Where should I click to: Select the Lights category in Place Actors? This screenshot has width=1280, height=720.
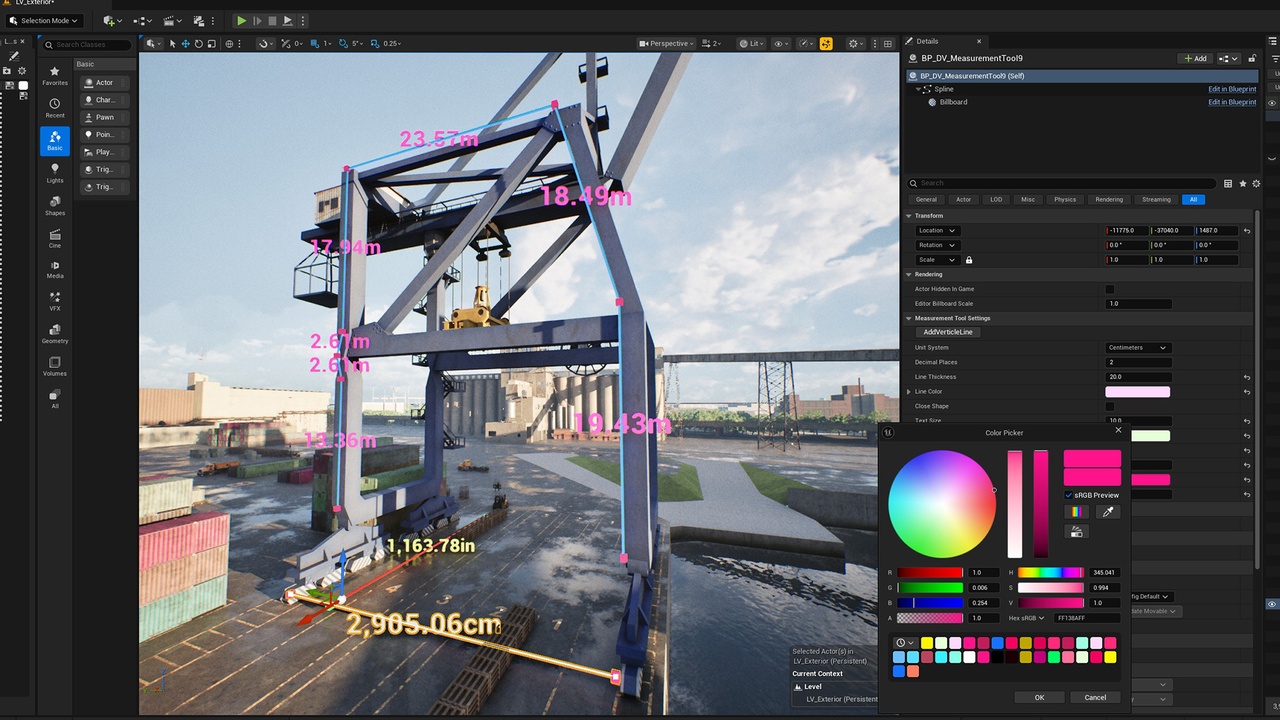tap(55, 172)
